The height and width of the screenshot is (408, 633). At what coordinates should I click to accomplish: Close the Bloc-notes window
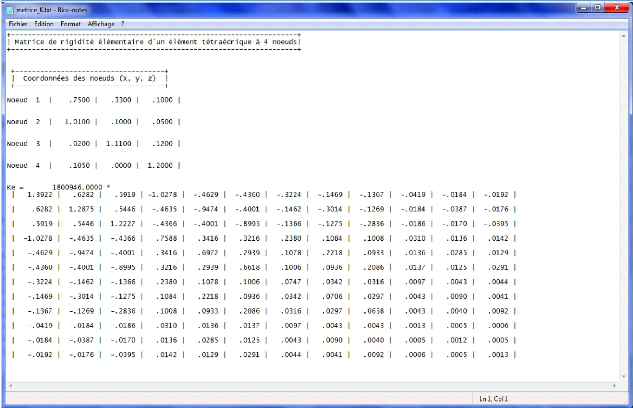617,7
